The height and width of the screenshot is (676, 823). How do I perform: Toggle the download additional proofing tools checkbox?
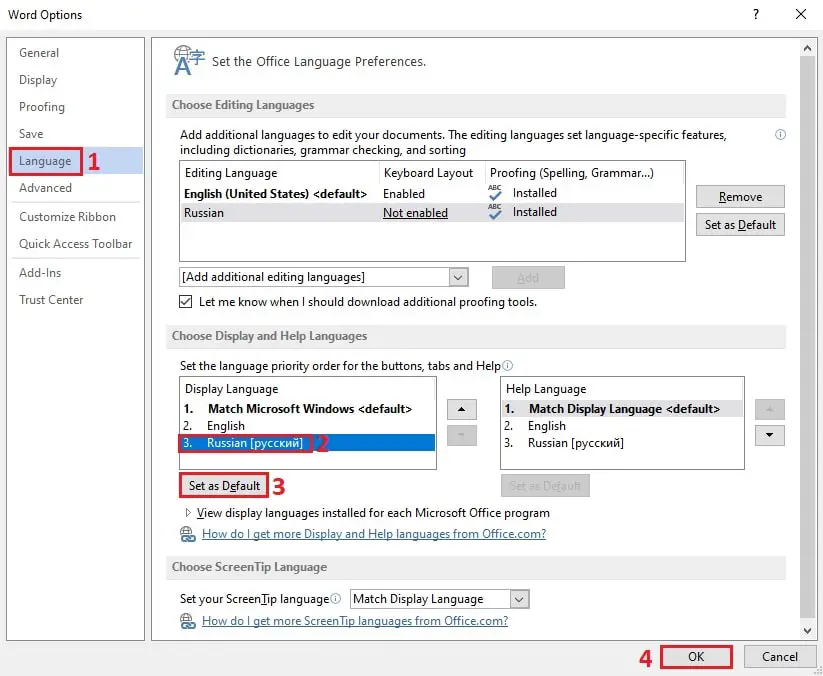pos(186,302)
